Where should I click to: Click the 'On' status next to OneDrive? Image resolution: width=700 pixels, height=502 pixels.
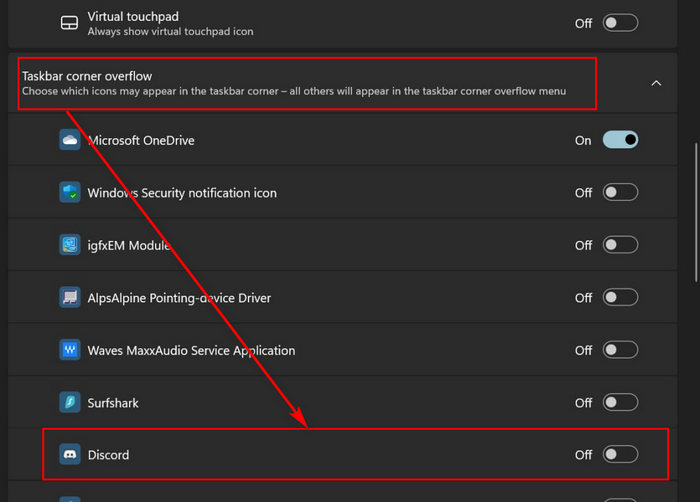[x=583, y=141]
